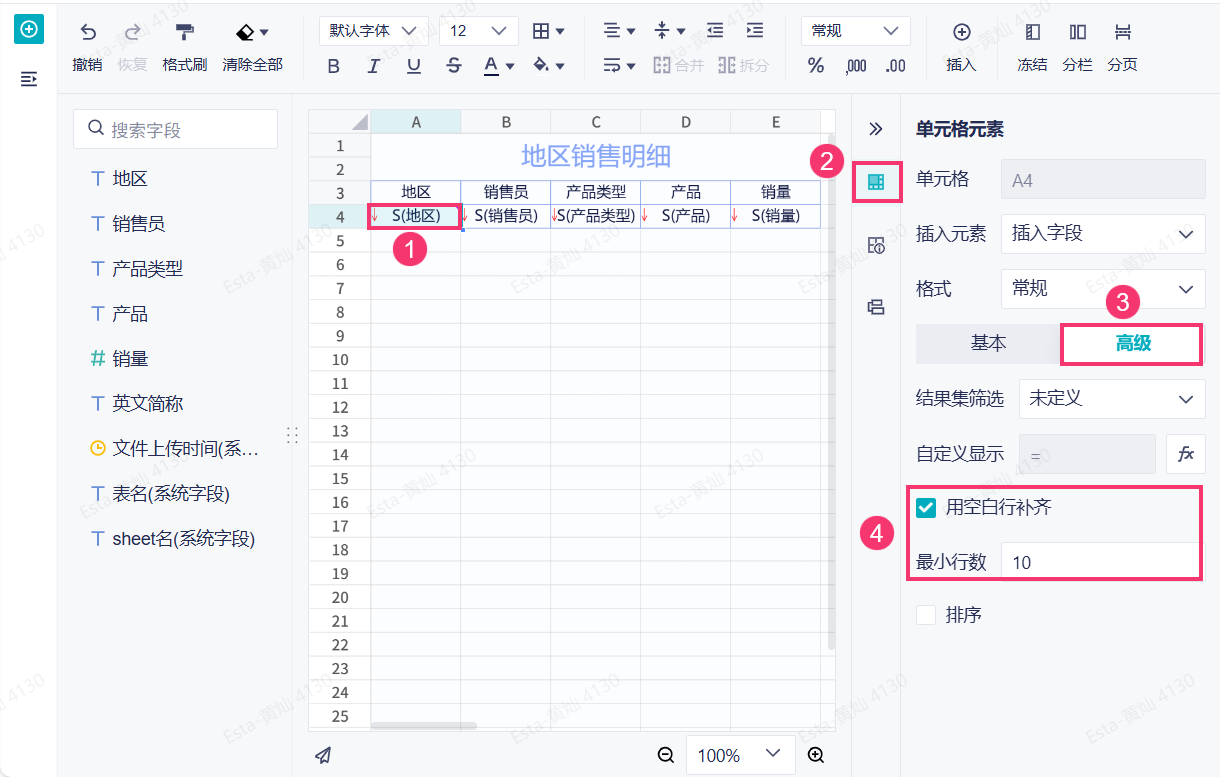Switch to the Advanced (高级) tab
The height and width of the screenshot is (777, 1220).
pos(1132,344)
